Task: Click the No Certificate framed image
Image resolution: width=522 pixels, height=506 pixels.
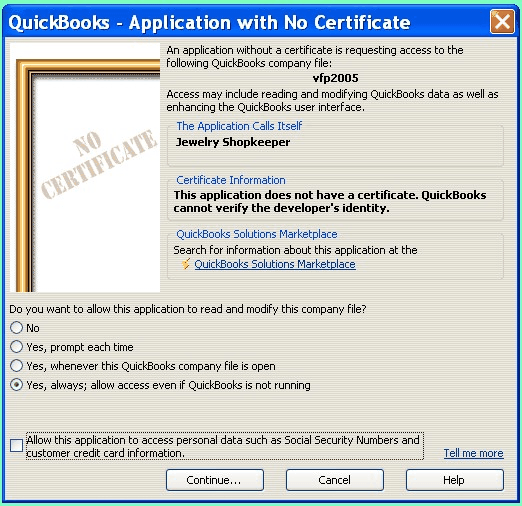Action: tap(85, 167)
